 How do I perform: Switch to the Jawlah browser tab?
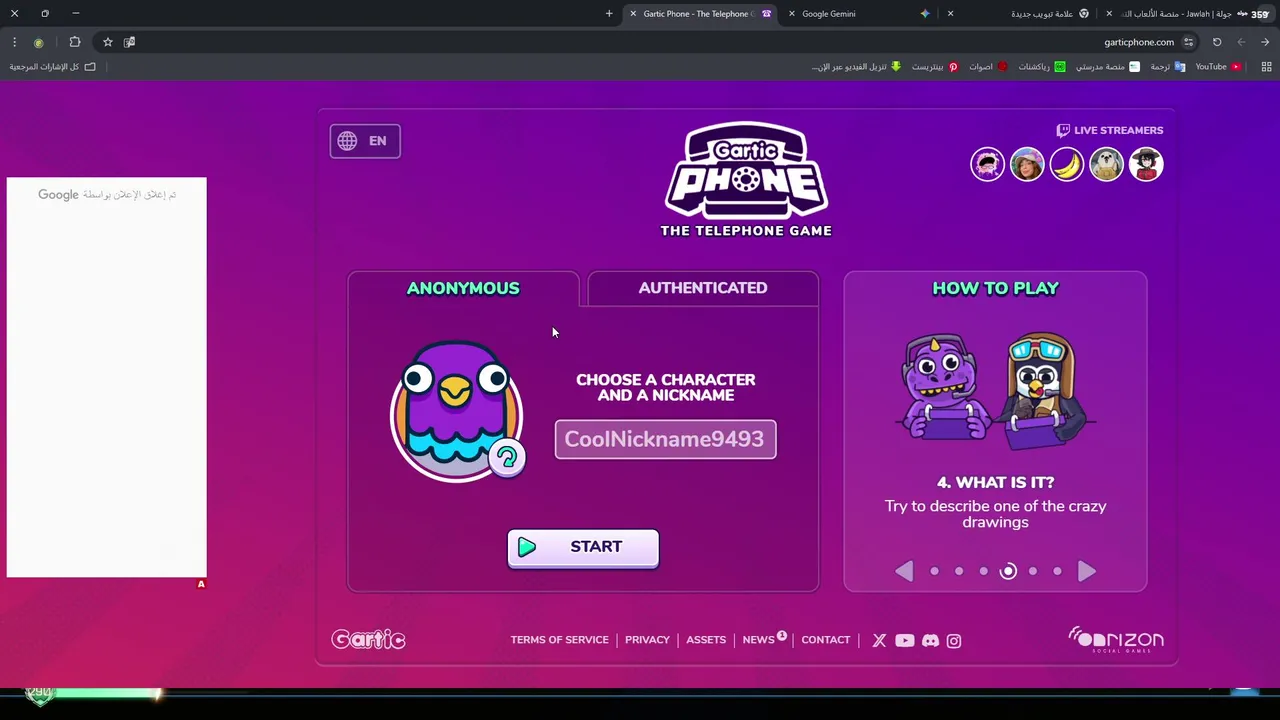tap(1180, 14)
